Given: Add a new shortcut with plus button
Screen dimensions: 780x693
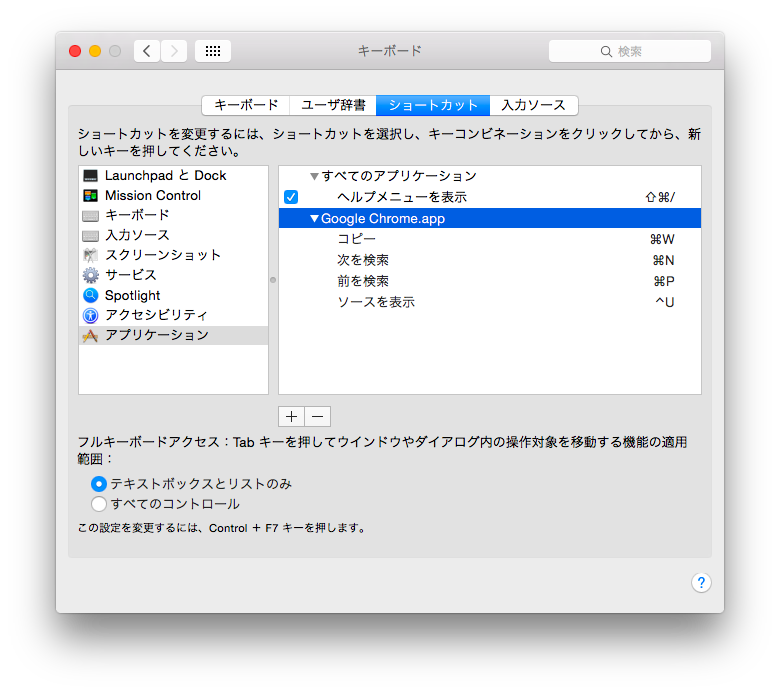Looking at the screenshot, I should (292, 416).
